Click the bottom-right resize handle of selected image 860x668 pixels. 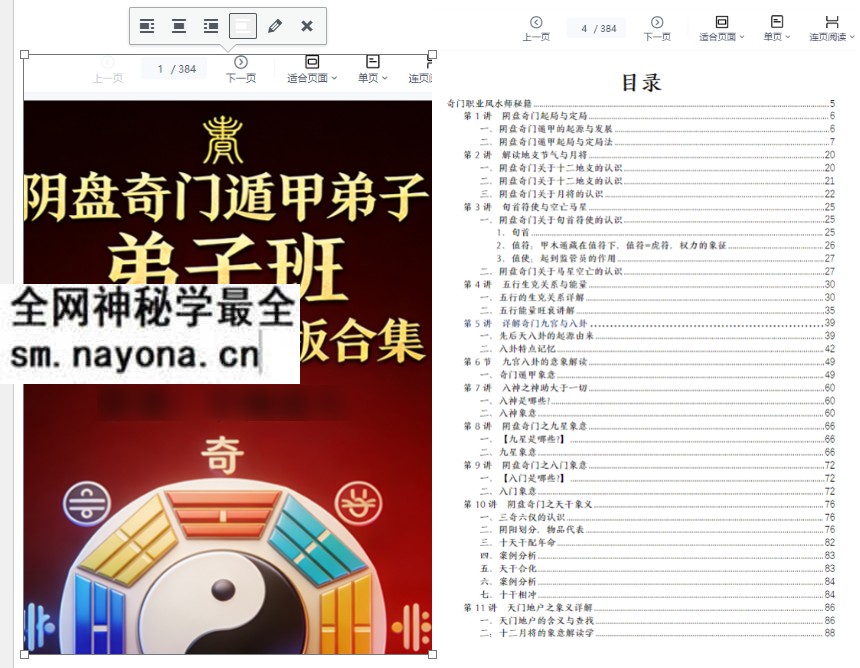tap(432, 654)
